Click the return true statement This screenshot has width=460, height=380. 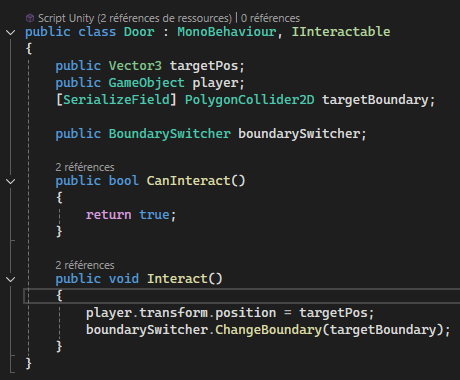click(x=131, y=215)
